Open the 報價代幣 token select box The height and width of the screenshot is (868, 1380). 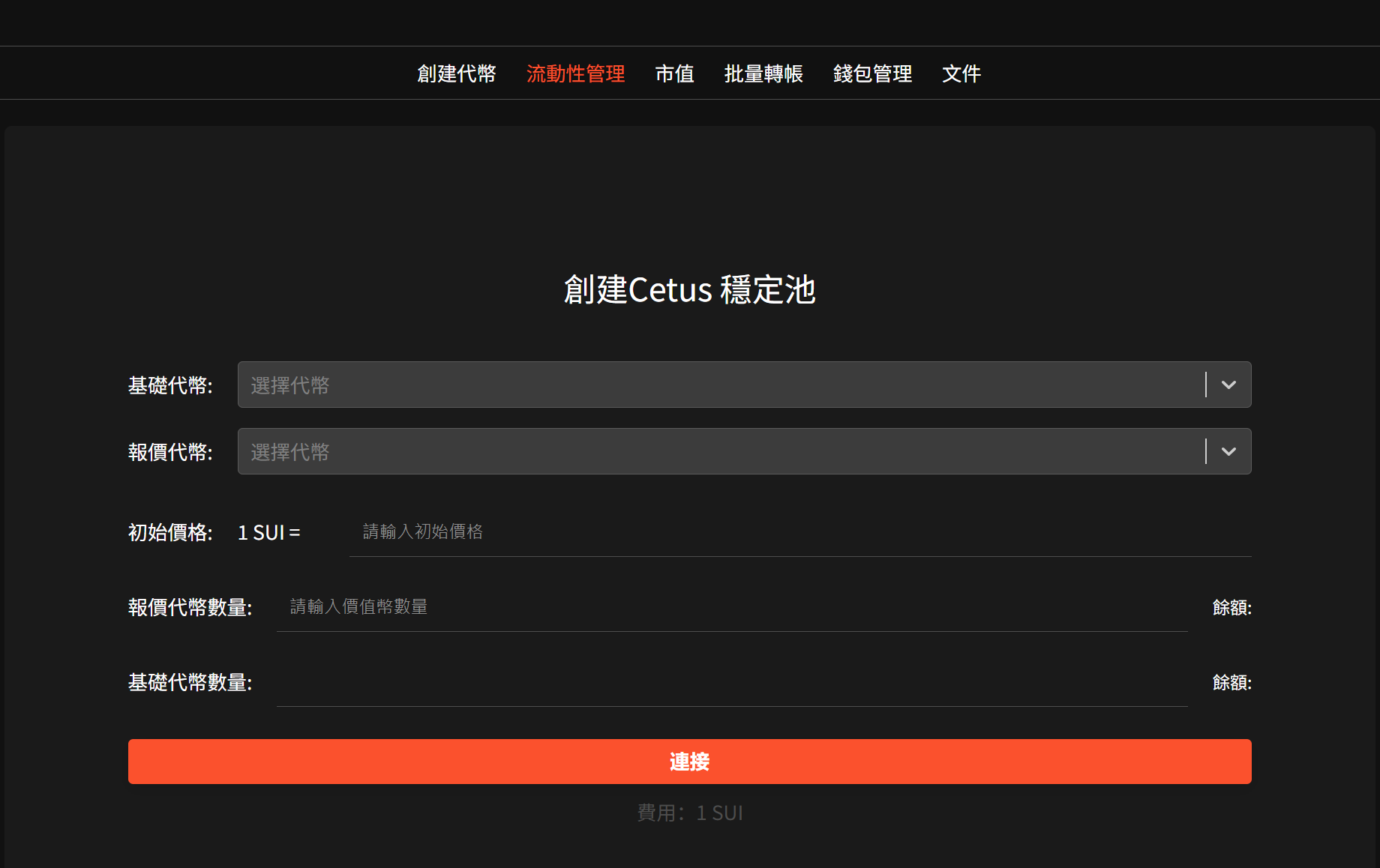[x=744, y=451]
